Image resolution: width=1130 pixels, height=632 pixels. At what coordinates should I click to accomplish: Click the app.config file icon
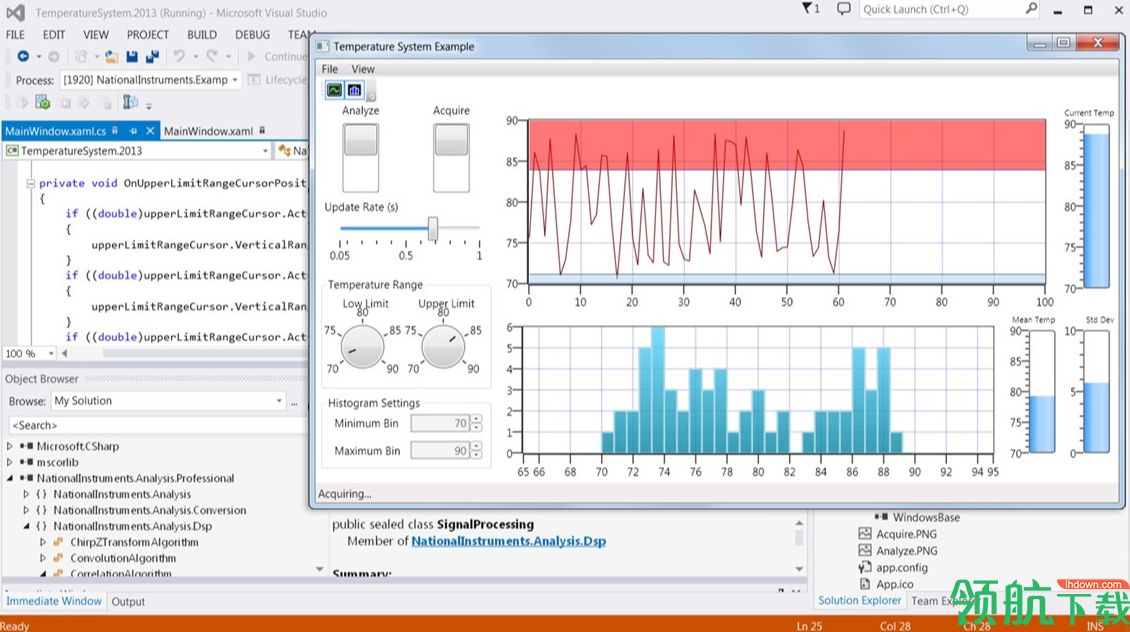point(865,567)
